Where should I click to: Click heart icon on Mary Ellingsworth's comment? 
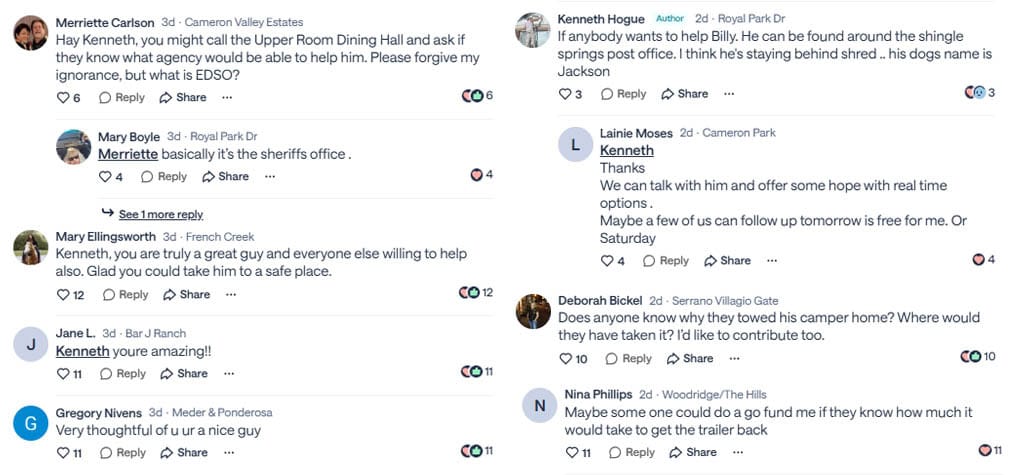pyautogui.click(x=64, y=295)
